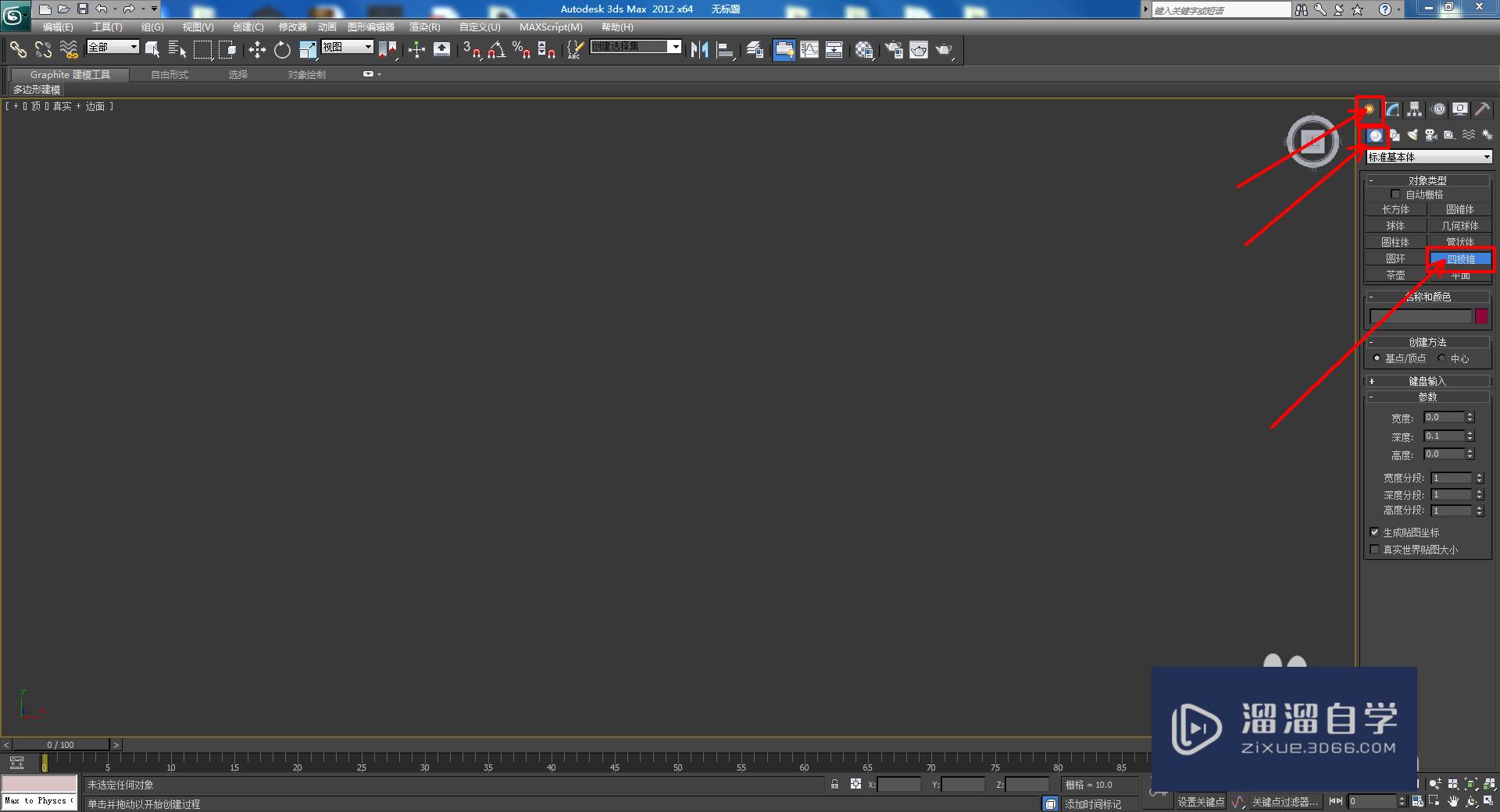
Task: Activate Select and Rotate tool
Action: click(x=282, y=50)
